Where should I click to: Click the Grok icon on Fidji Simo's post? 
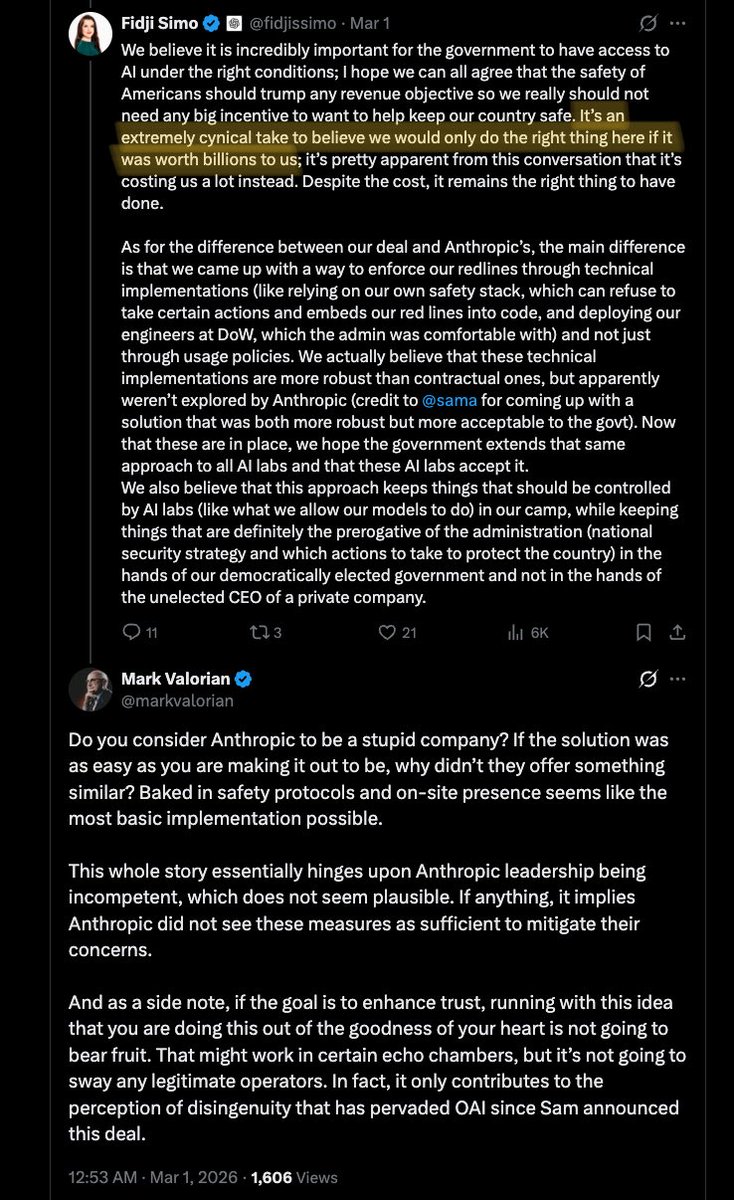[x=647, y=23]
